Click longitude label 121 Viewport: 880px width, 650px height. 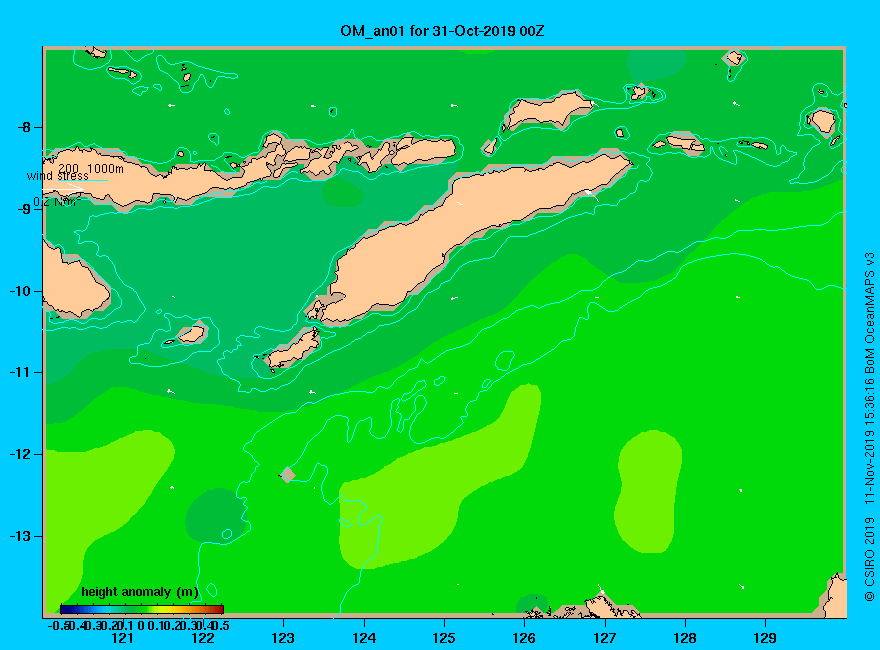122,638
